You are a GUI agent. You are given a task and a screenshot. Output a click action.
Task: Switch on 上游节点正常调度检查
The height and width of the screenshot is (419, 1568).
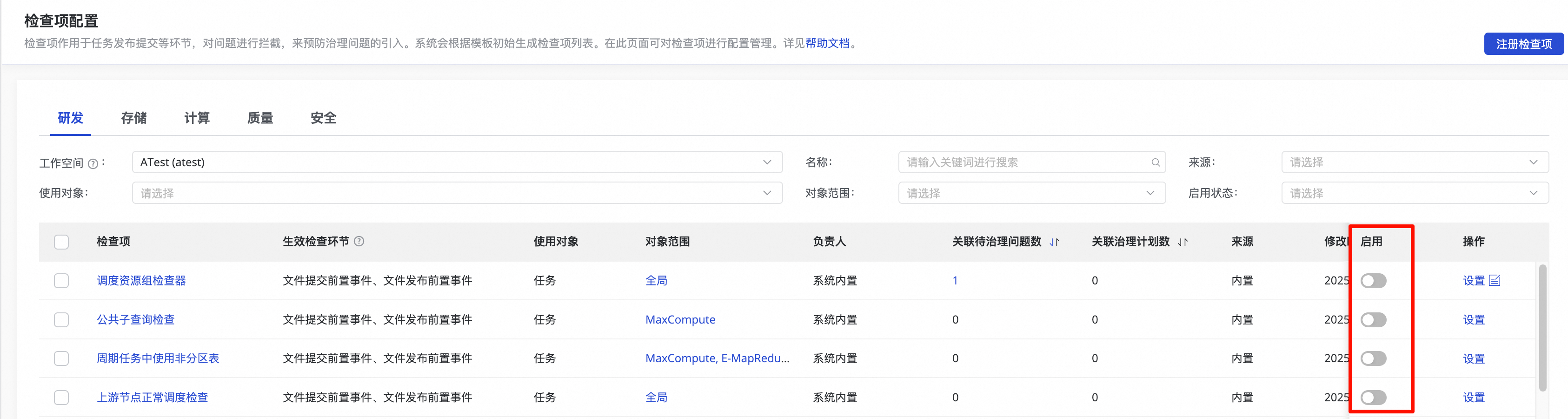pyautogui.click(x=1373, y=398)
